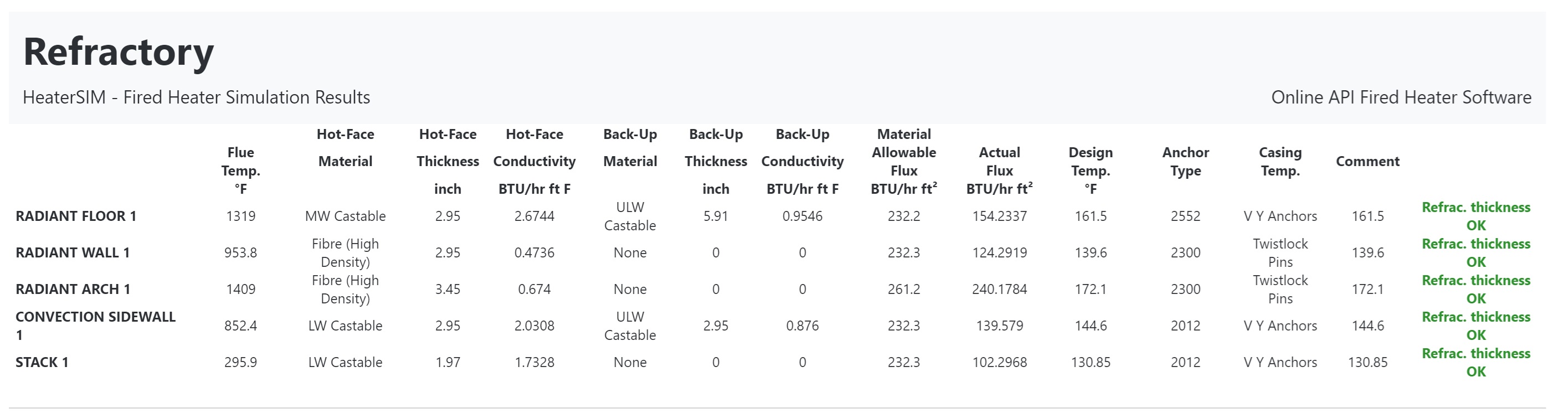Click the Comment column header
The width and height of the screenshot is (1568, 413).
coord(1367,161)
